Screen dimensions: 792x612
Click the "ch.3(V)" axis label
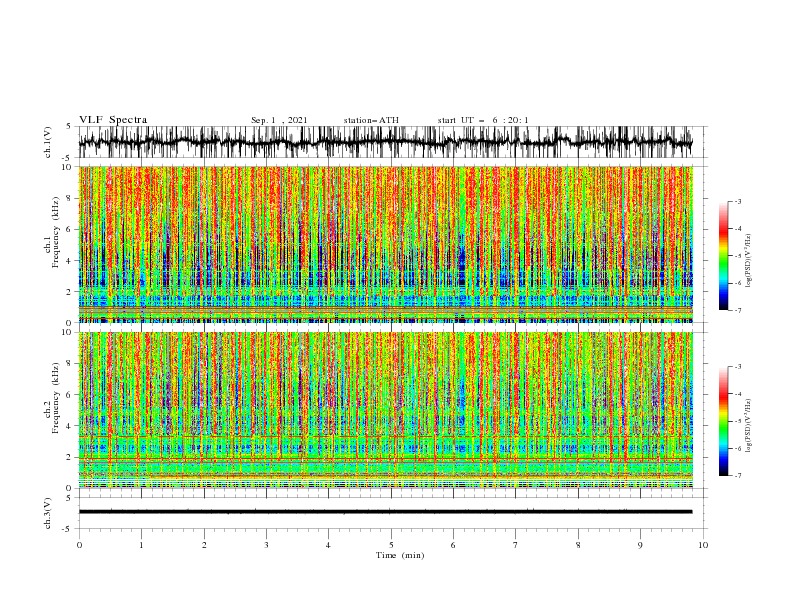click(x=48, y=513)
